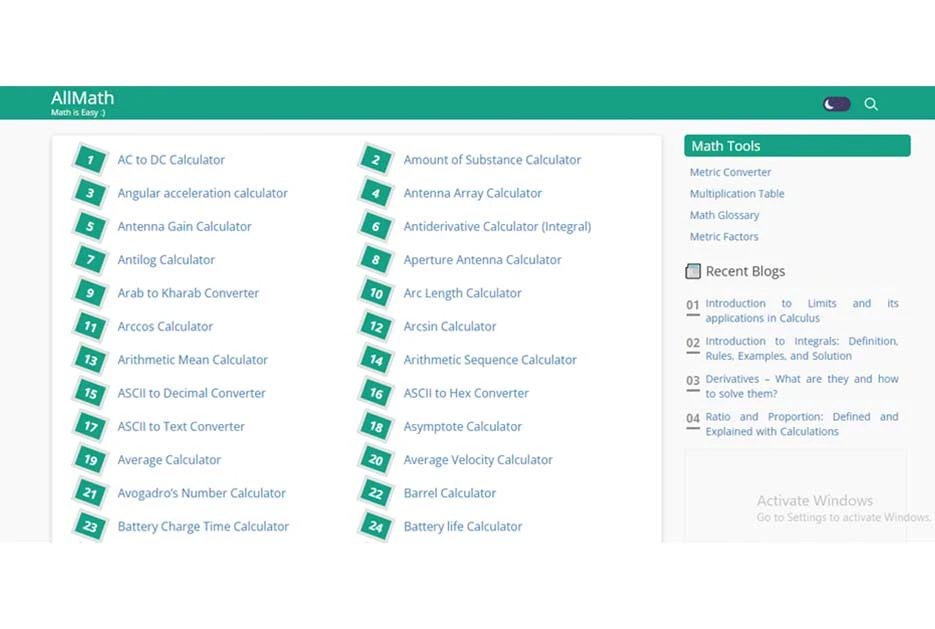Screen dimensions: 935x629
Task: Click the number 1 badge icon
Action: click(x=90, y=160)
